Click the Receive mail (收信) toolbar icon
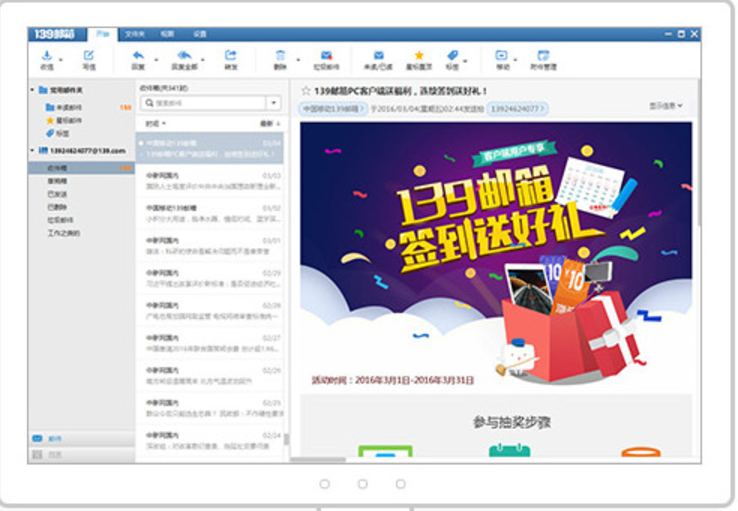 [x=47, y=56]
